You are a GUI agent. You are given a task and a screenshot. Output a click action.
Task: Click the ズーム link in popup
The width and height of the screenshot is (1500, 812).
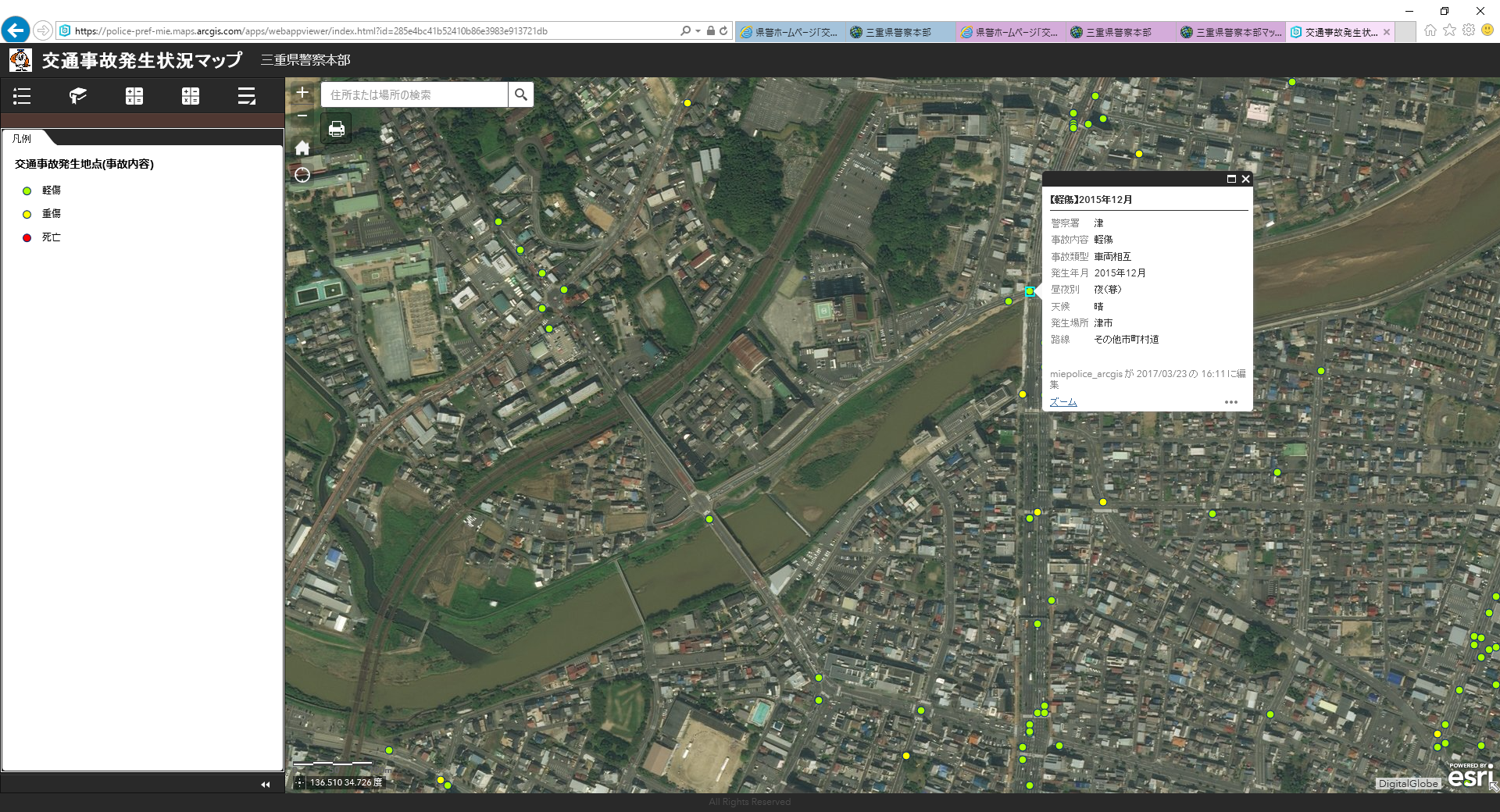1062,402
